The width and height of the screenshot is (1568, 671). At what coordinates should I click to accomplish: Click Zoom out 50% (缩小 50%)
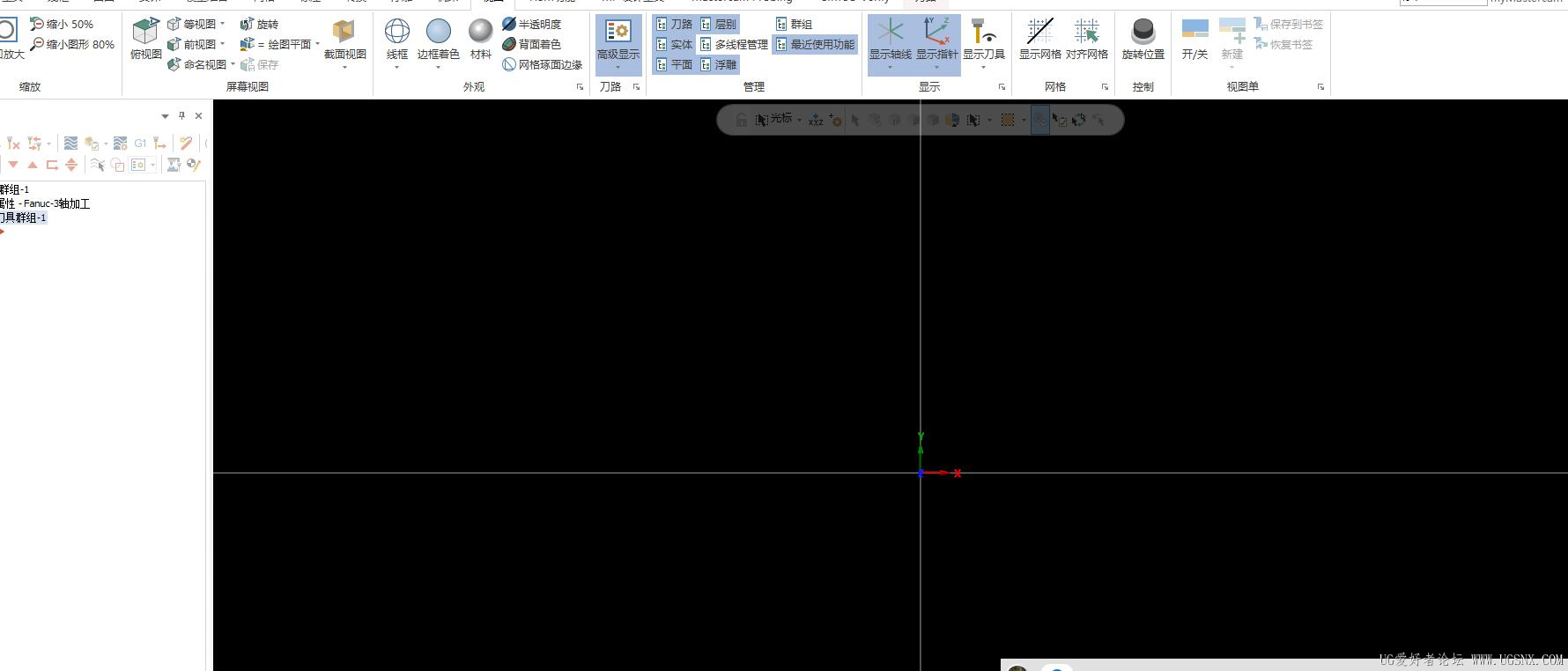[x=62, y=24]
